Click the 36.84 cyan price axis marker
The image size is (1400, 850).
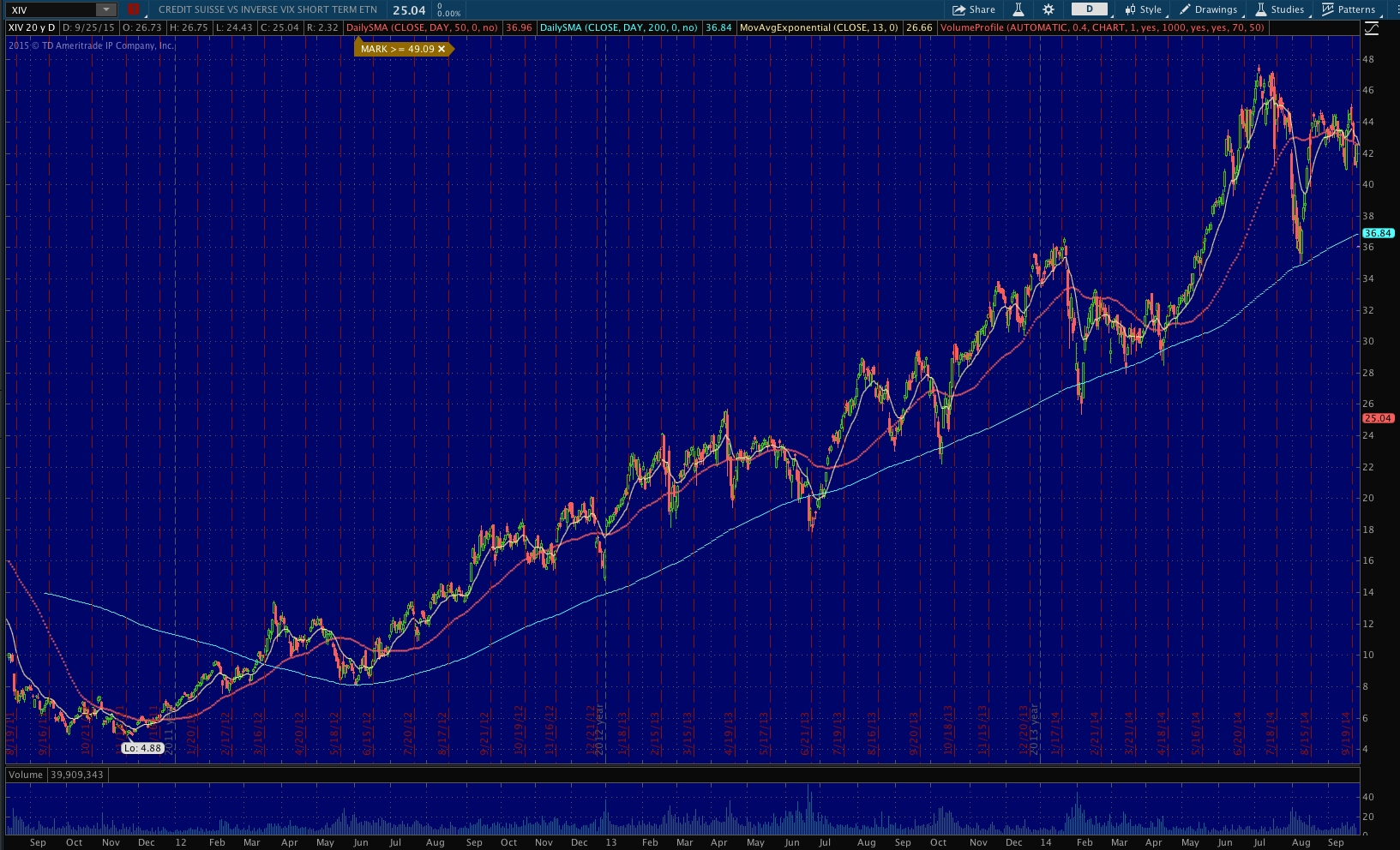tap(1378, 233)
